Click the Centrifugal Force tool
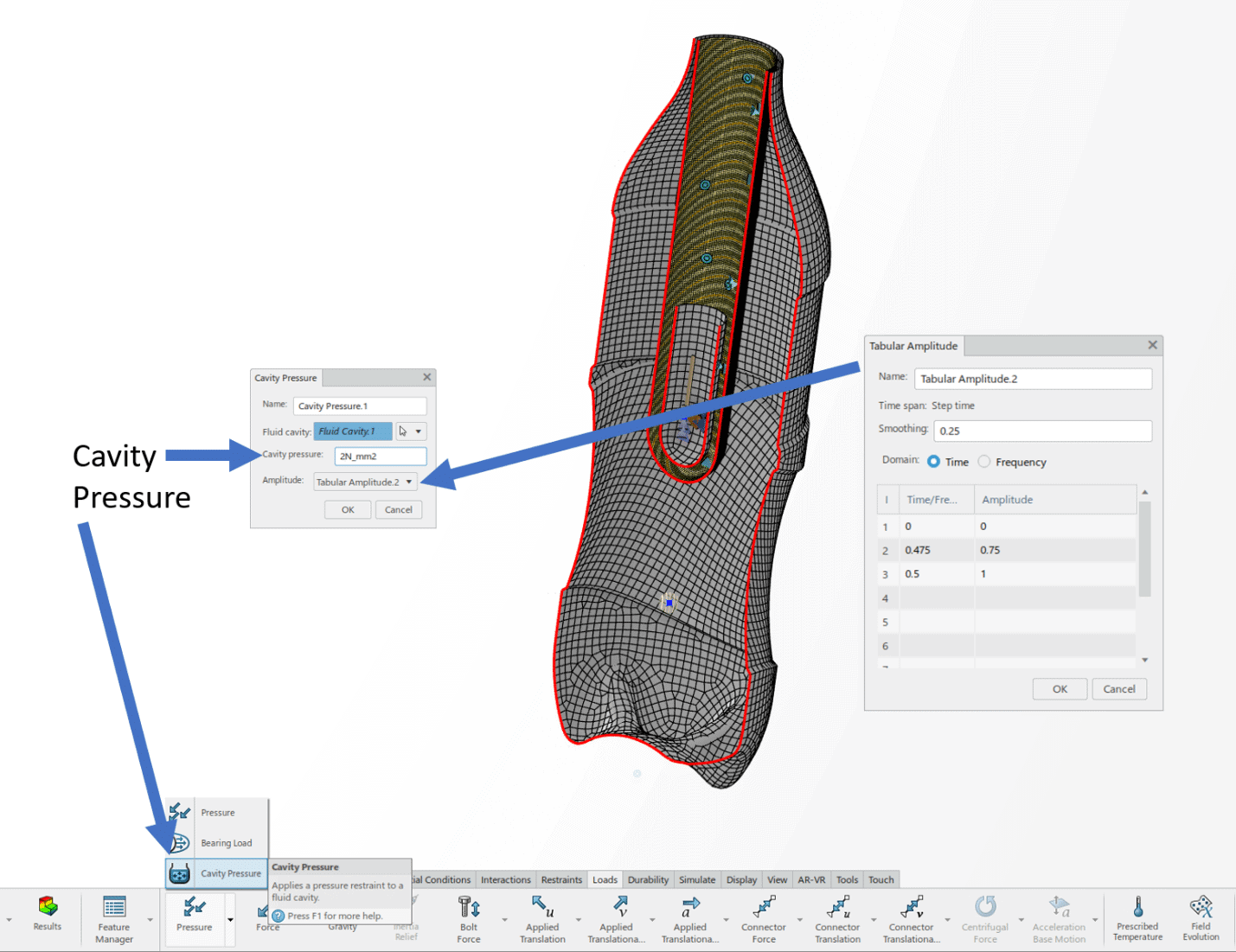Image resolution: width=1236 pixels, height=952 pixels. (985, 919)
